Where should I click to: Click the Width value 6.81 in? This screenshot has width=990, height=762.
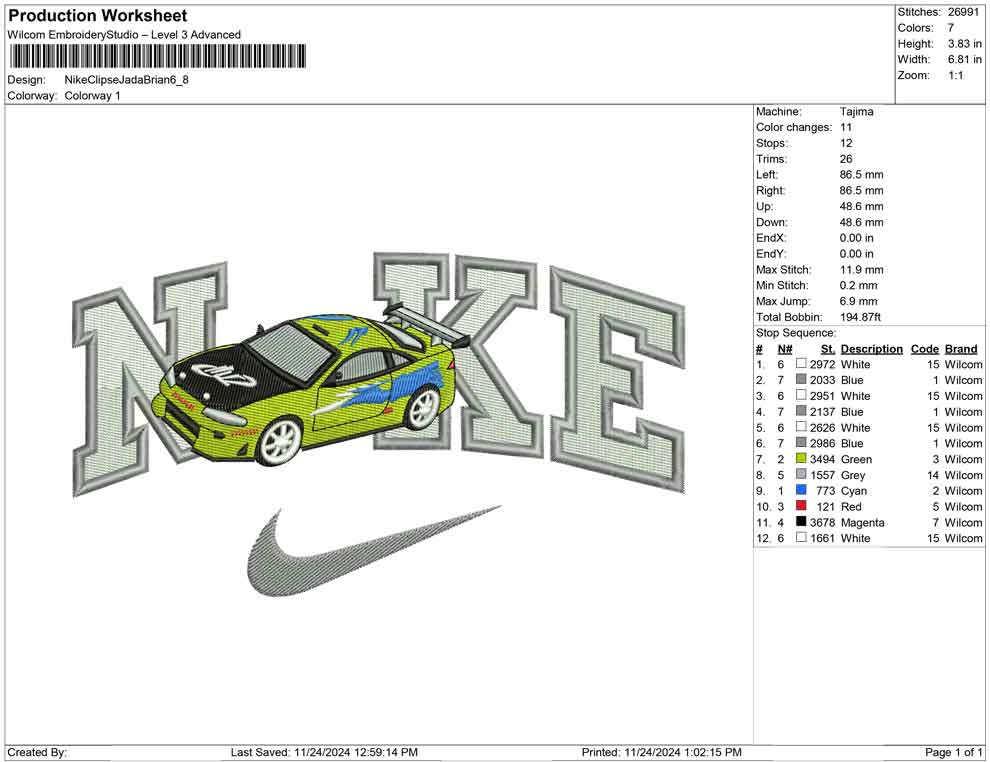(965, 59)
